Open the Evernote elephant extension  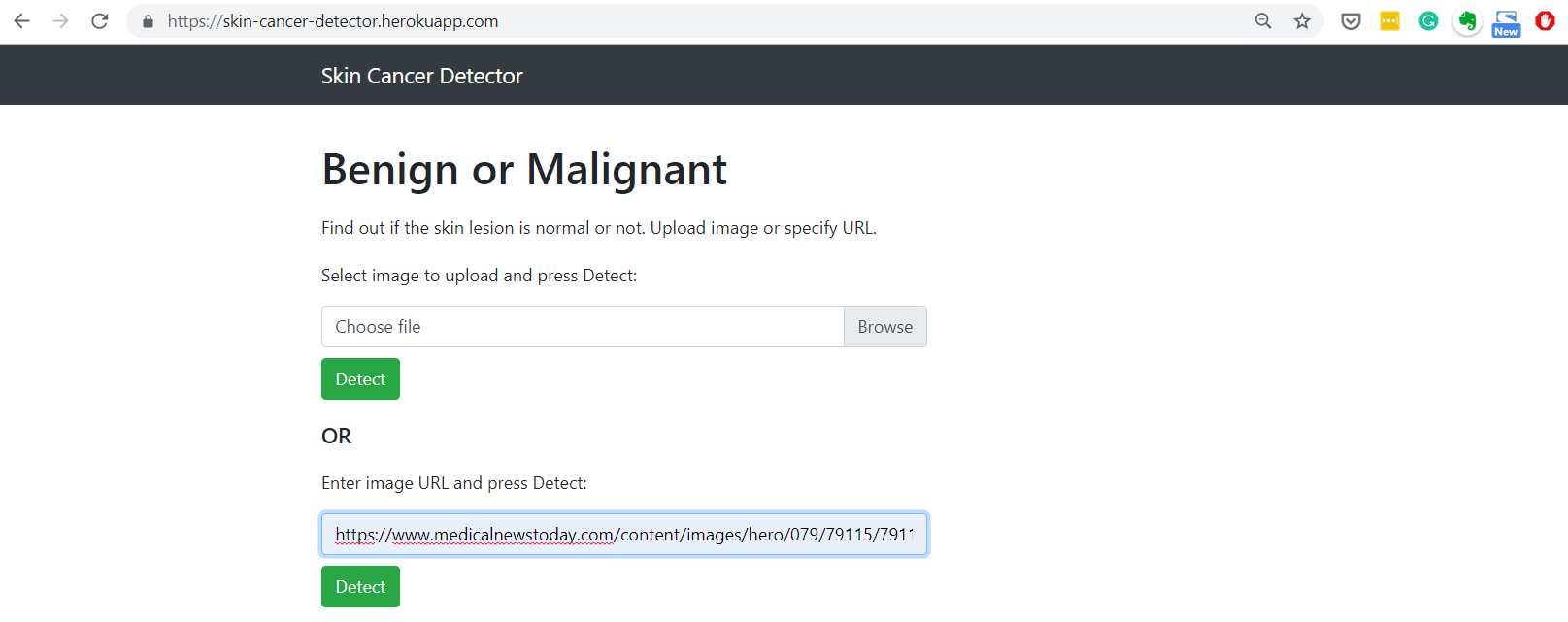pyautogui.click(x=1467, y=21)
